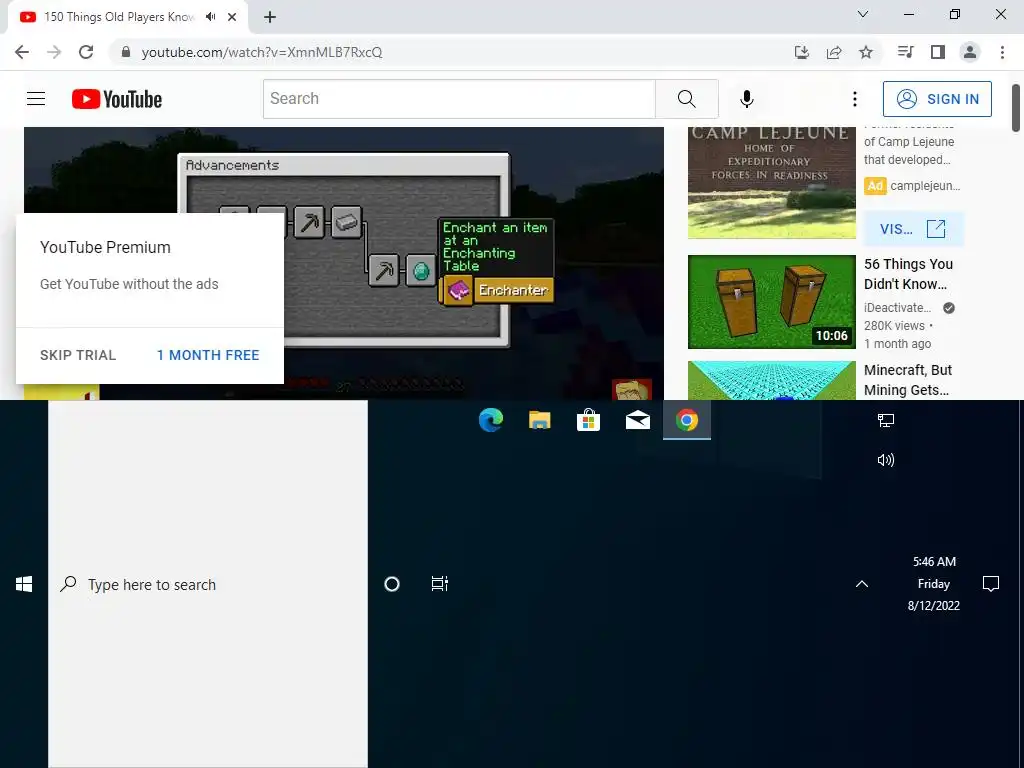Open the YouTube guide hamburger menu
The image size is (1024, 768).
coord(36,99)
